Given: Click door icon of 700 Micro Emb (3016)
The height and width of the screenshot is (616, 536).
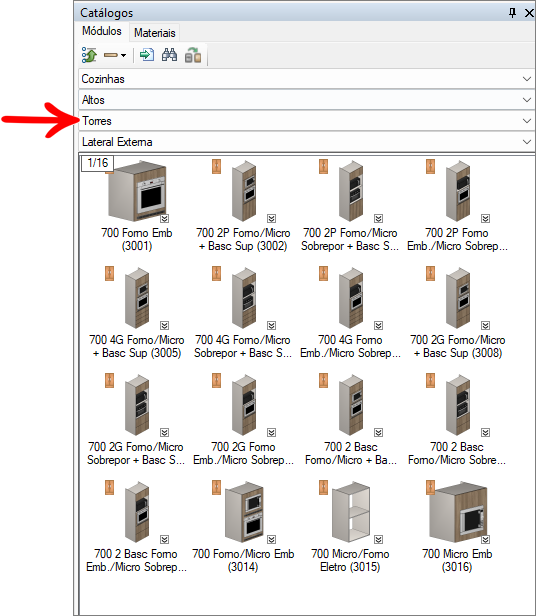Looking at the screenshot, I should click(431, 488).
